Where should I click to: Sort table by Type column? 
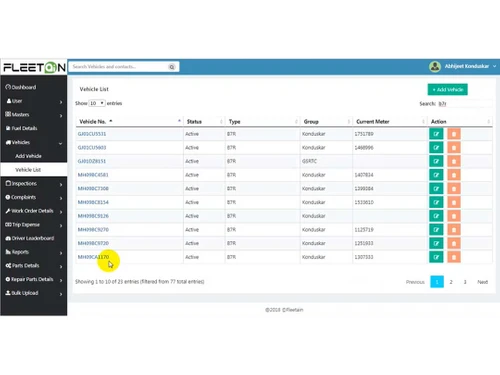pyautogui.click(x=263, y=122)
